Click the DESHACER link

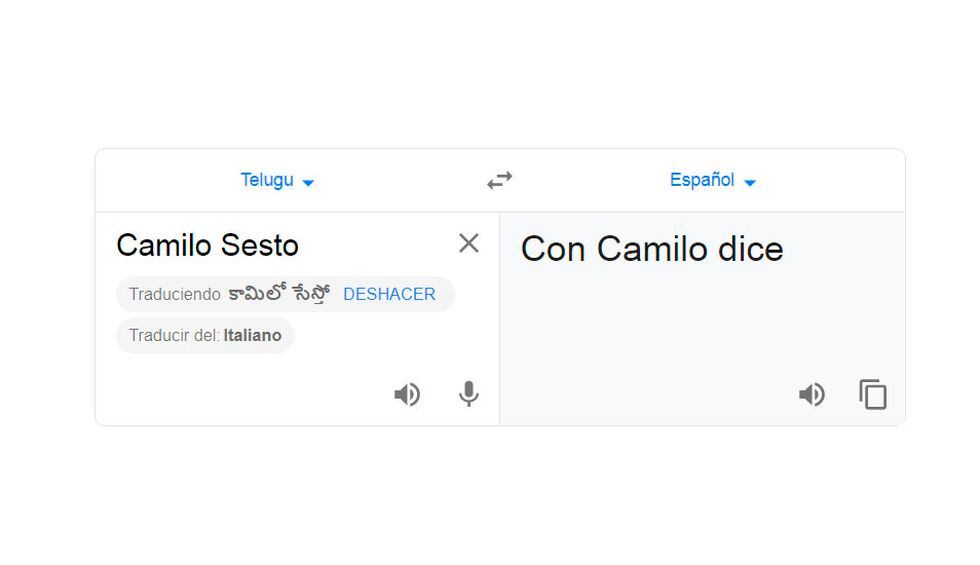389,294
